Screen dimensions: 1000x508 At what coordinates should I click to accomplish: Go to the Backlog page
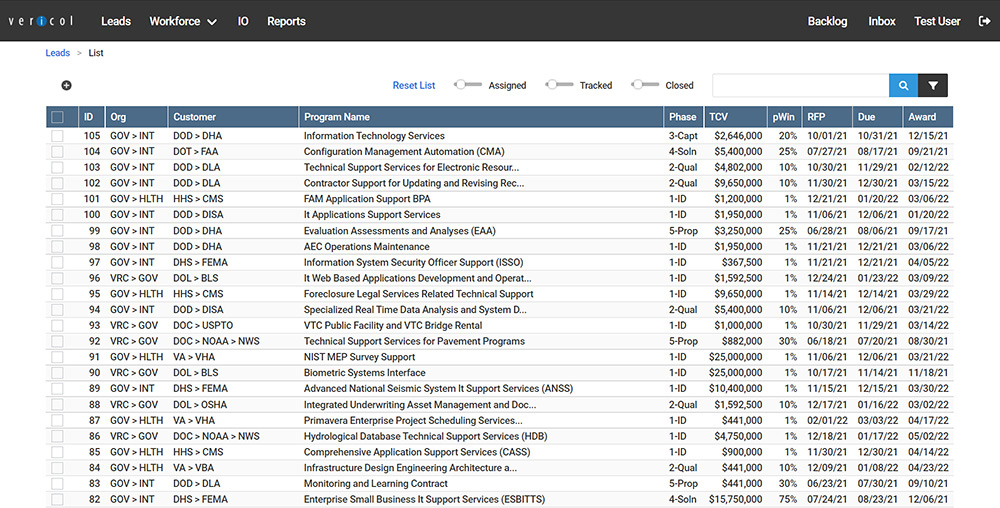[x=827, y=21]
